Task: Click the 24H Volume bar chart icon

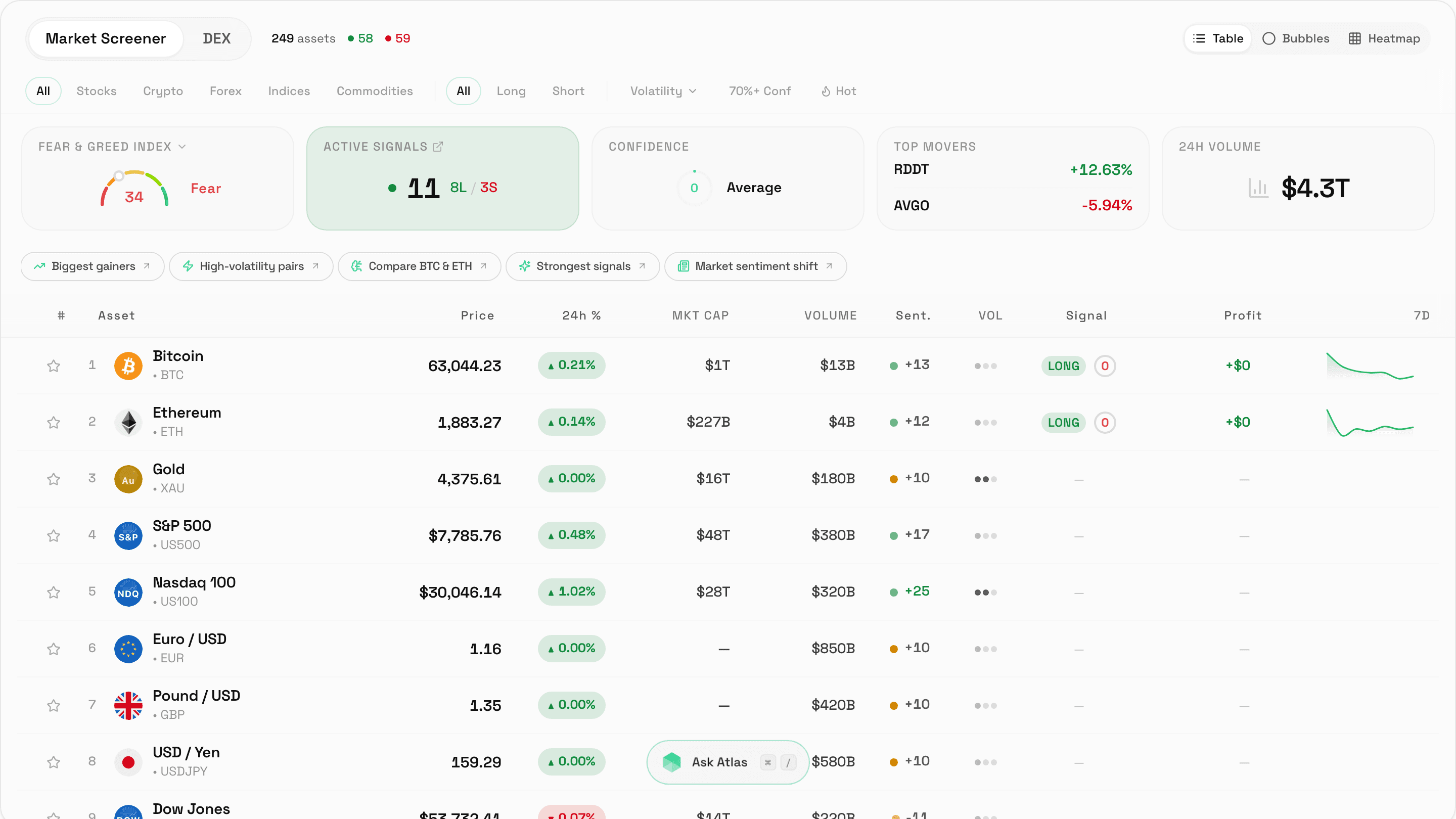Action: [x=1258, y=188]
